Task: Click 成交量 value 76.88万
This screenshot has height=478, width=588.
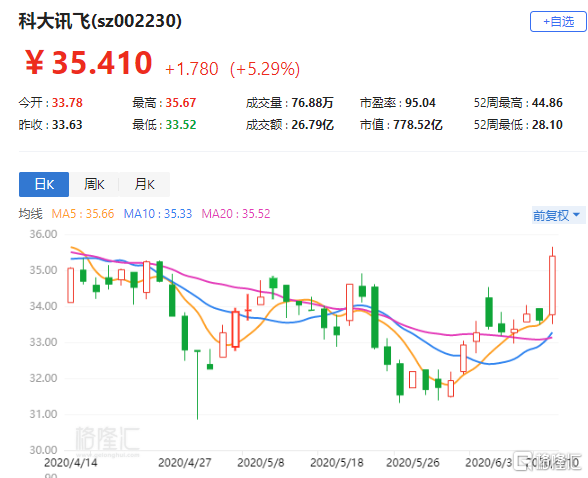Action: tap(312, 103)
